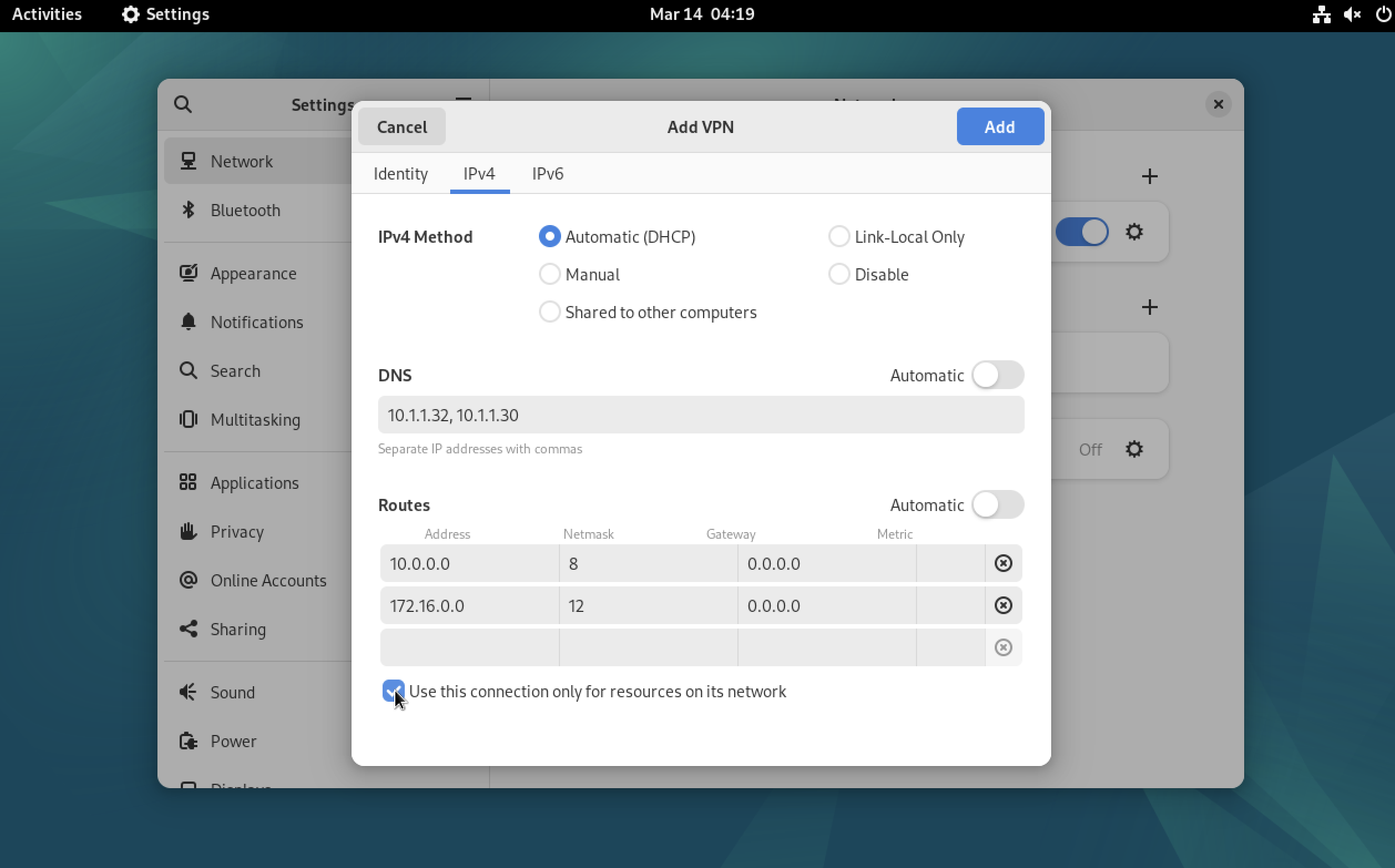The image size is (1395, 868).
Task: Click the Notifications bell icon
Action: click(x=189, y=322)
